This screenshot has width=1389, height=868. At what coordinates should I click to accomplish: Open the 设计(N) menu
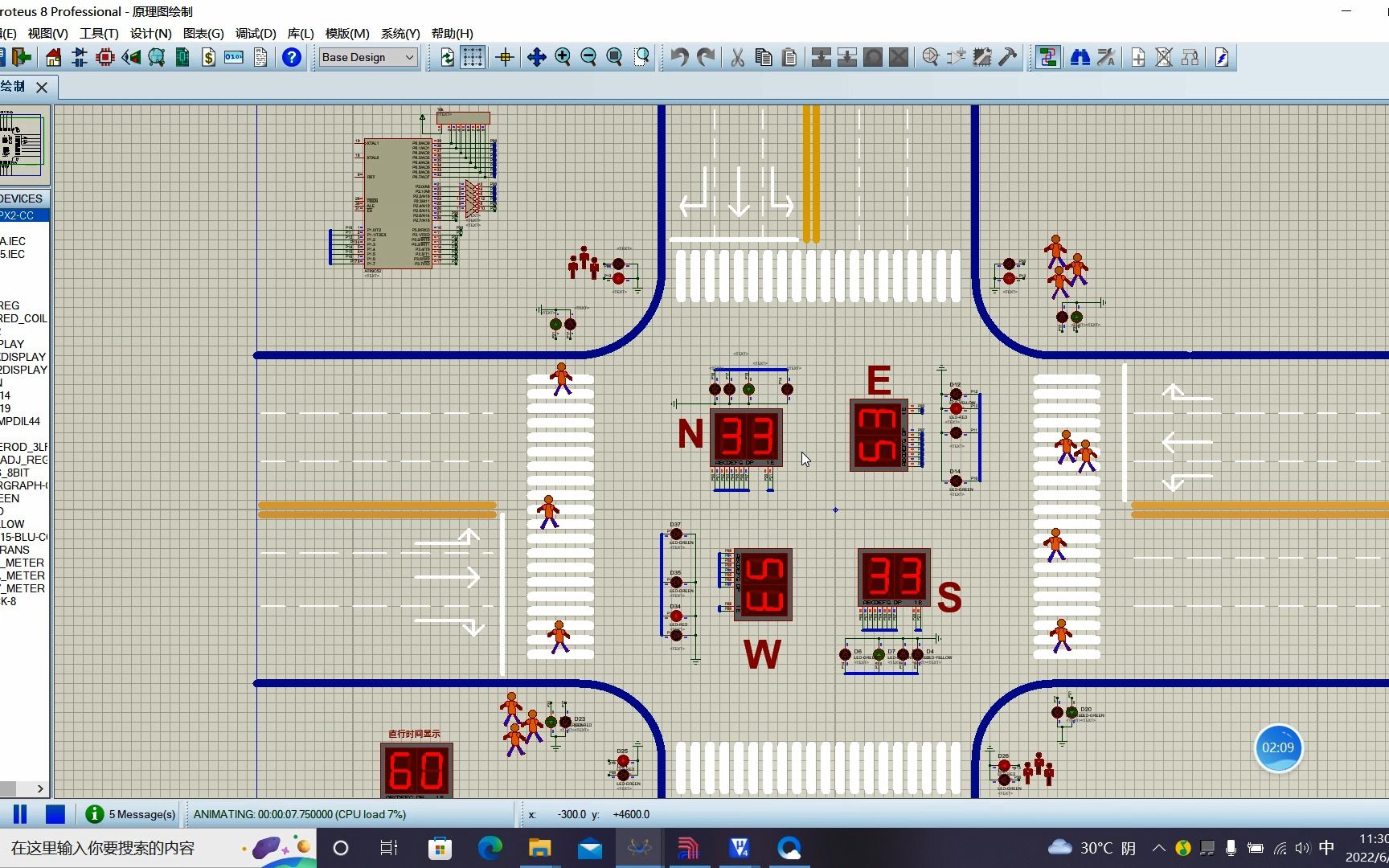(x=151, y=33)
